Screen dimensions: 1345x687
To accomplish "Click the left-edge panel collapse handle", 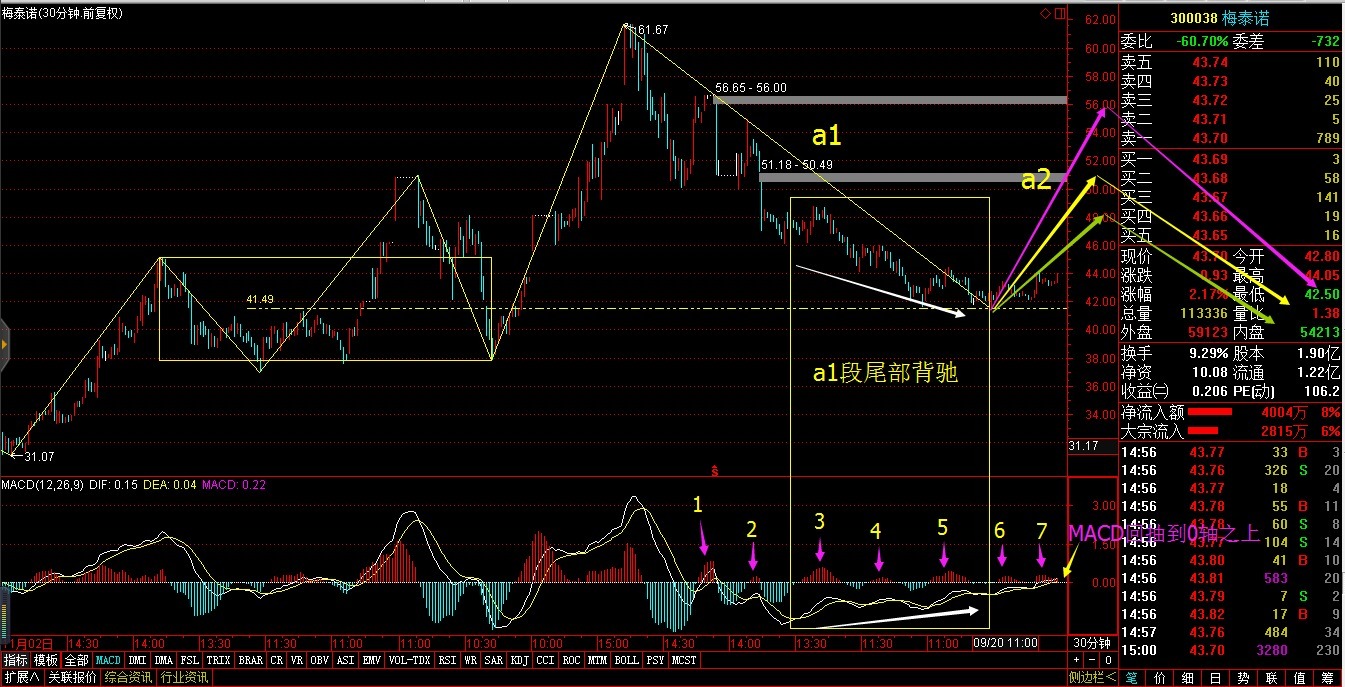I will [x=4, y=345].
